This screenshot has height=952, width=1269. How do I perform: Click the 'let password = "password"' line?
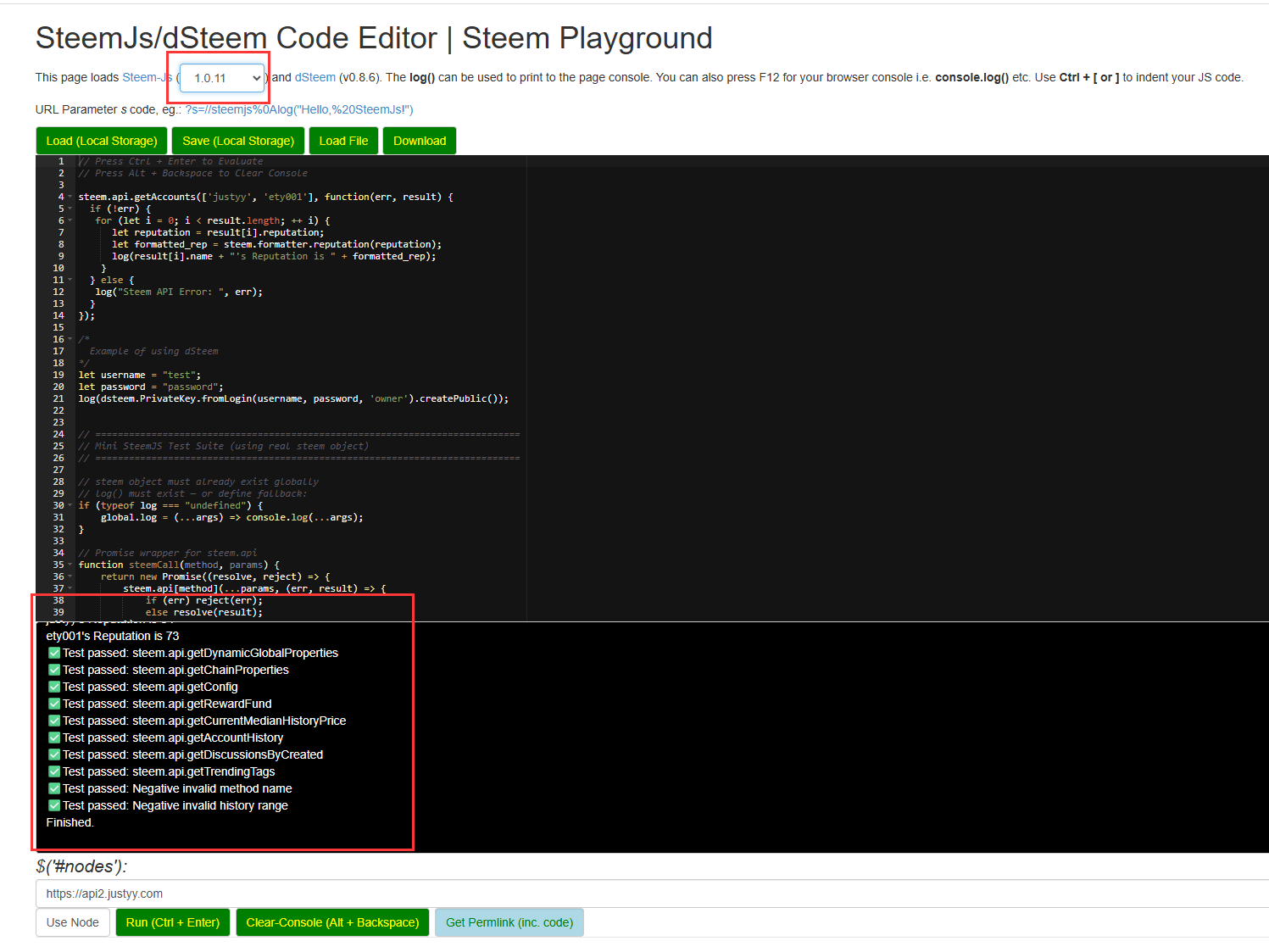coord(151,387)
